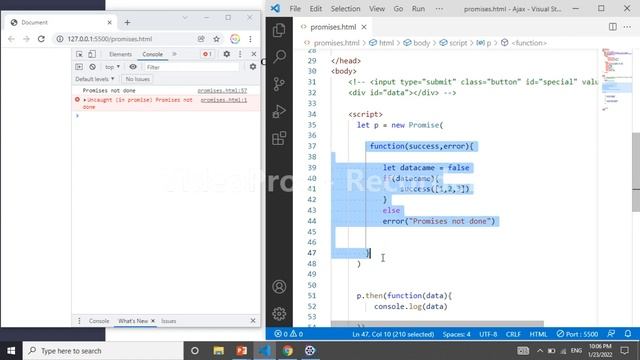Click the VS Code logo icon
The height and width of the screenshot is (360, 640).
tap(275, 8)
